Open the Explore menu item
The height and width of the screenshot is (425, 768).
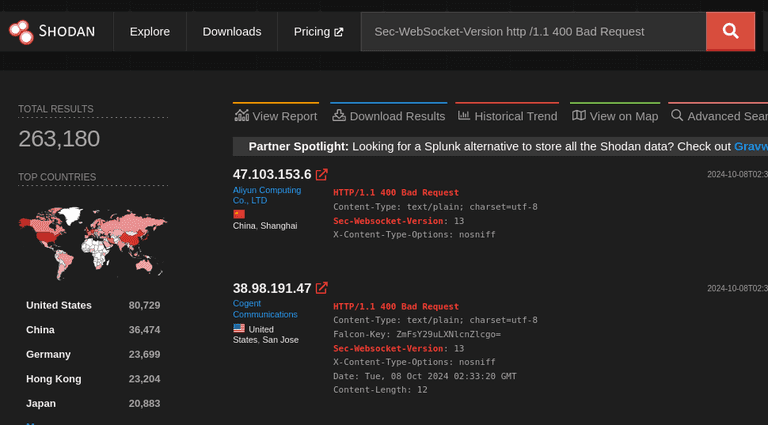point(149,32)
